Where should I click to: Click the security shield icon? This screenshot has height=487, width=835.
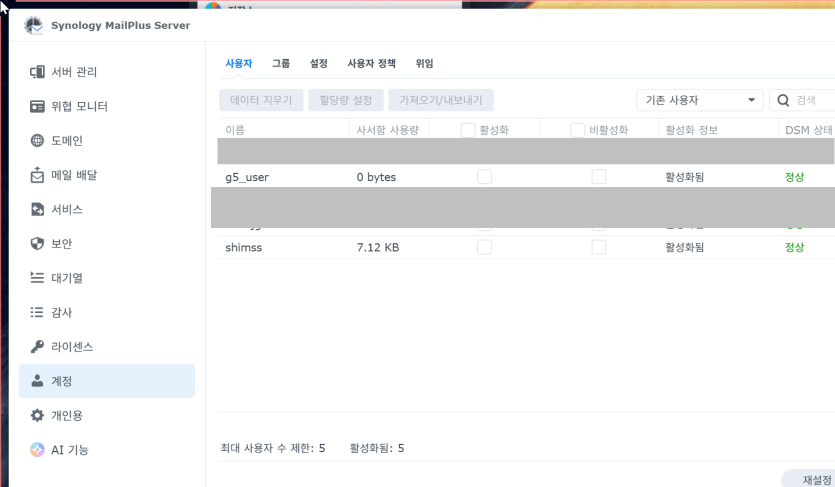tap(37, 243)
